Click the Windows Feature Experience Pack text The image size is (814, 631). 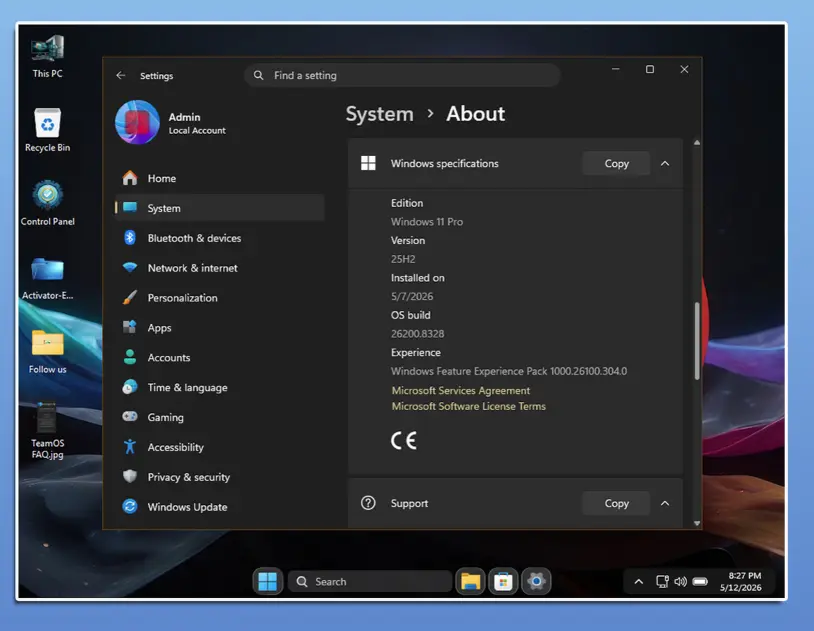[x=509, y=371]
